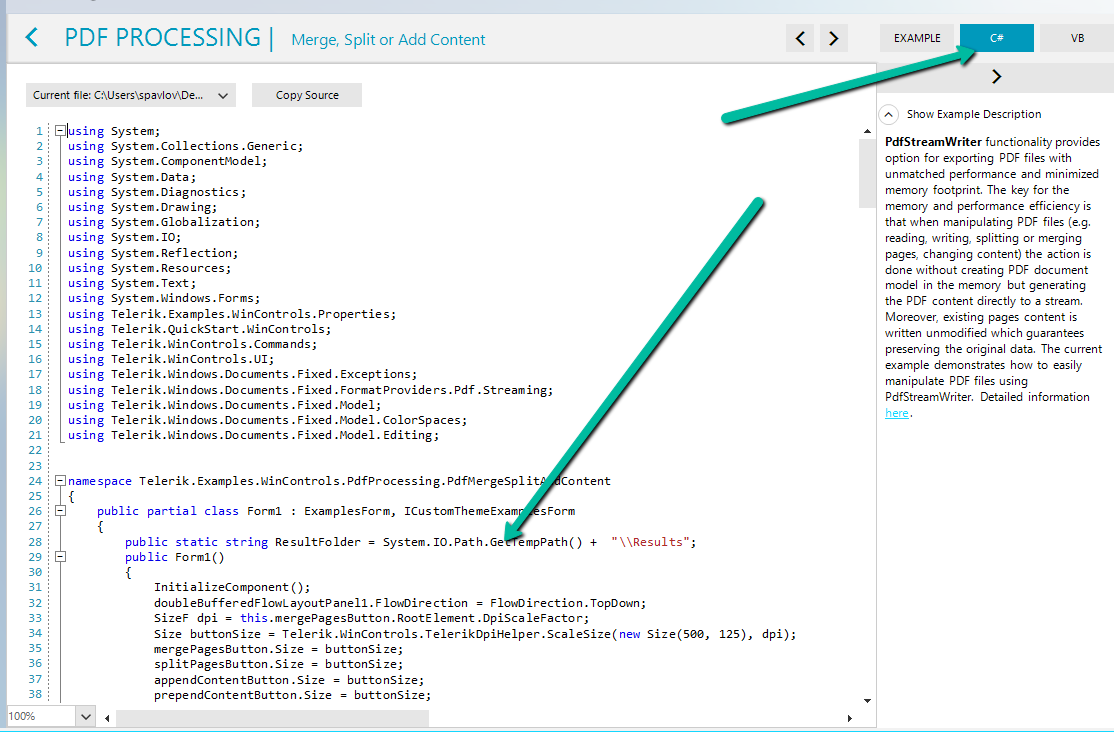
Task: Open the 100% zoom dropdown
Action: point(85,716)
